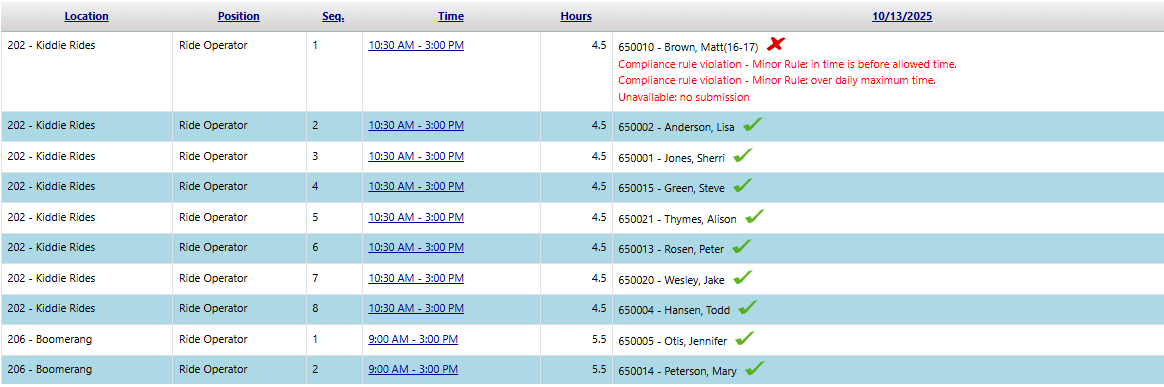Click the 5.5 hours value in Peterson, Mary's row

(599, 369)
